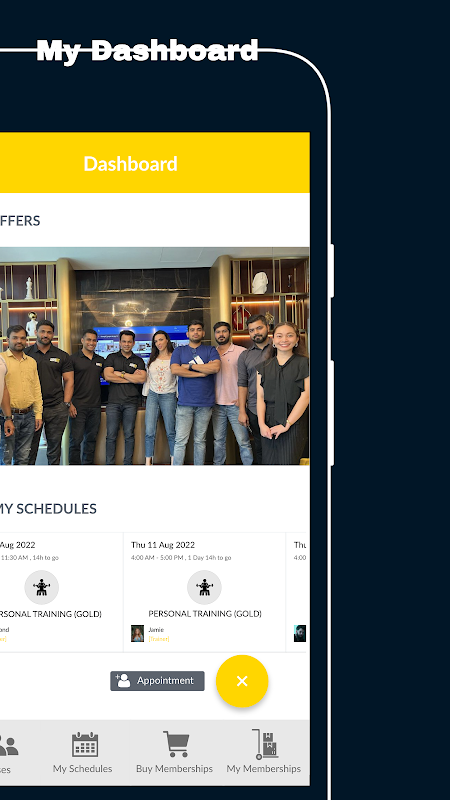
Task: Click the MY SCHEDULES section heading
Action: coord(48,509)
